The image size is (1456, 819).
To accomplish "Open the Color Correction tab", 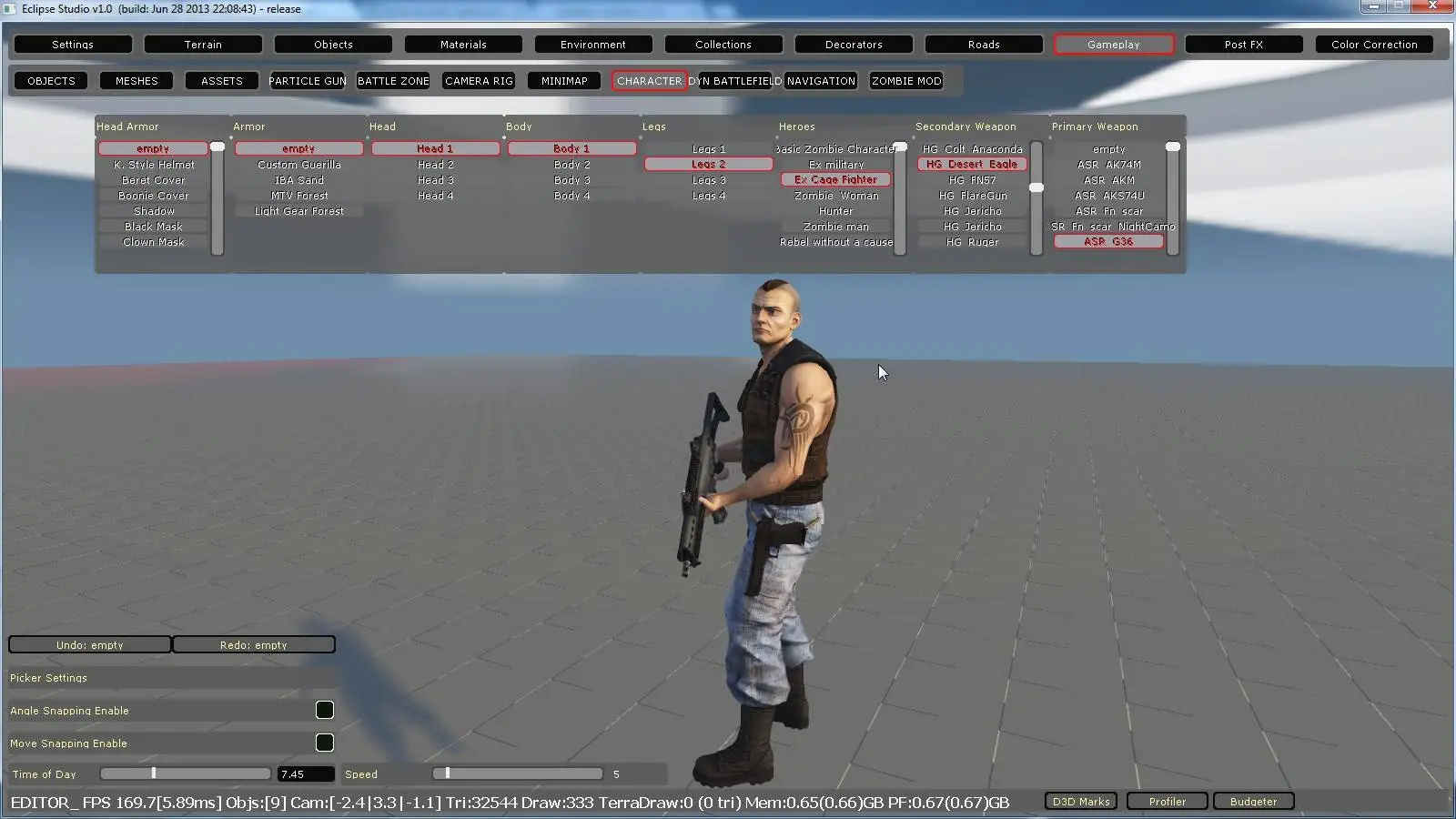I will click(1374, 44).
